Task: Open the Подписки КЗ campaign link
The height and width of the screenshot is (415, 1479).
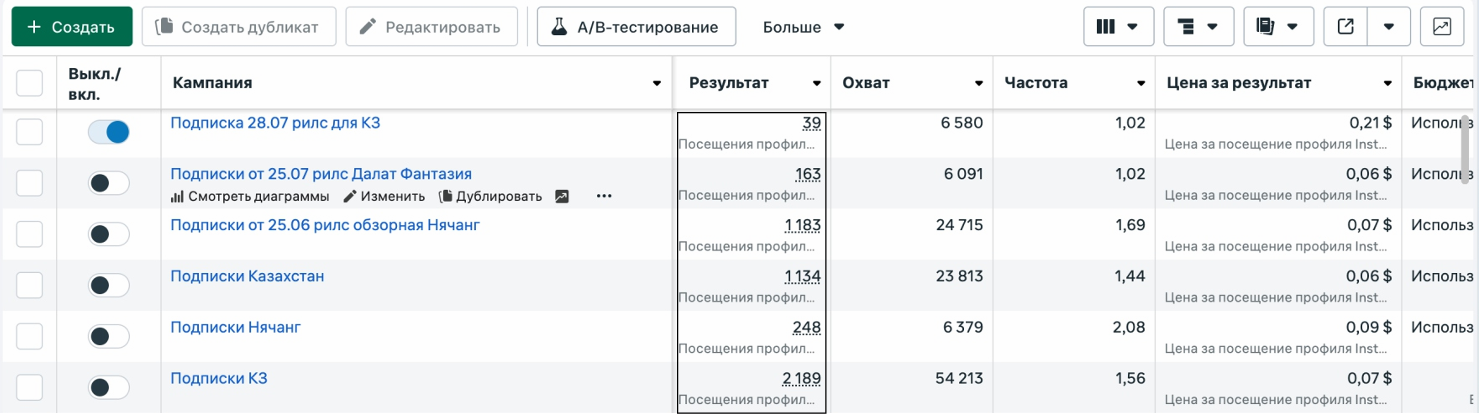Action: pos(219,378)
